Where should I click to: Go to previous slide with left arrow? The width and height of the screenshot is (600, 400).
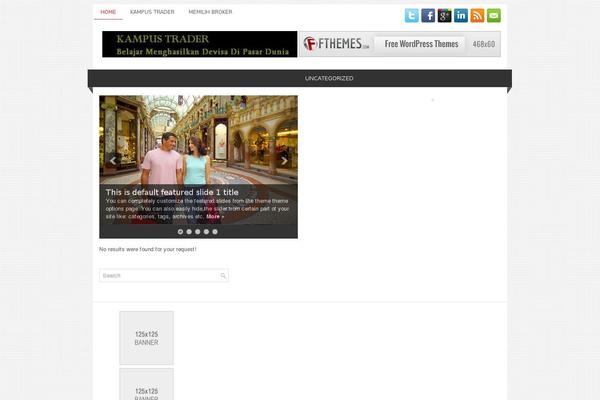pos(112,161)
